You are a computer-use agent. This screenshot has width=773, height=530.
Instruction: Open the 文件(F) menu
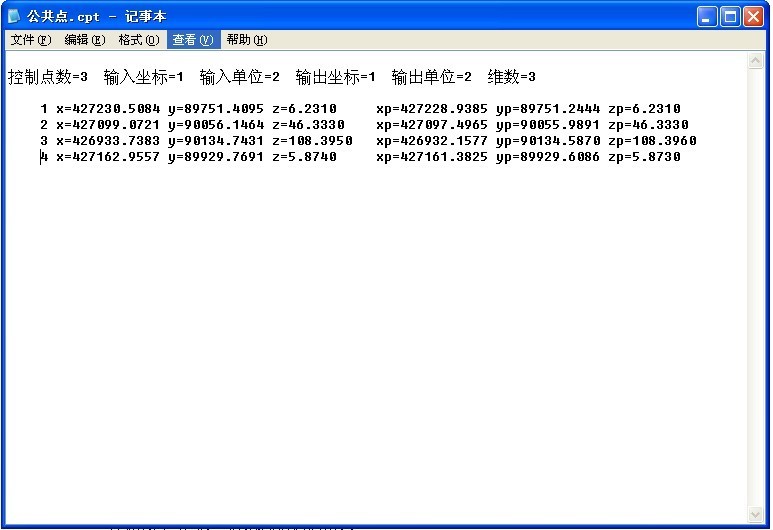pyautogui.click(x=31, y=40)
